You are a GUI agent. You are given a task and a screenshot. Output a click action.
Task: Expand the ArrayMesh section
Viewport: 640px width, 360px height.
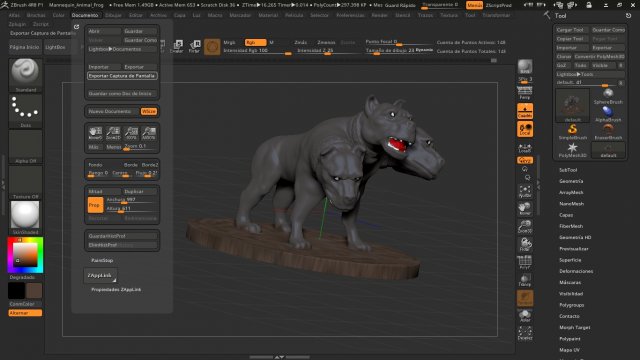[x=571, y=192]
